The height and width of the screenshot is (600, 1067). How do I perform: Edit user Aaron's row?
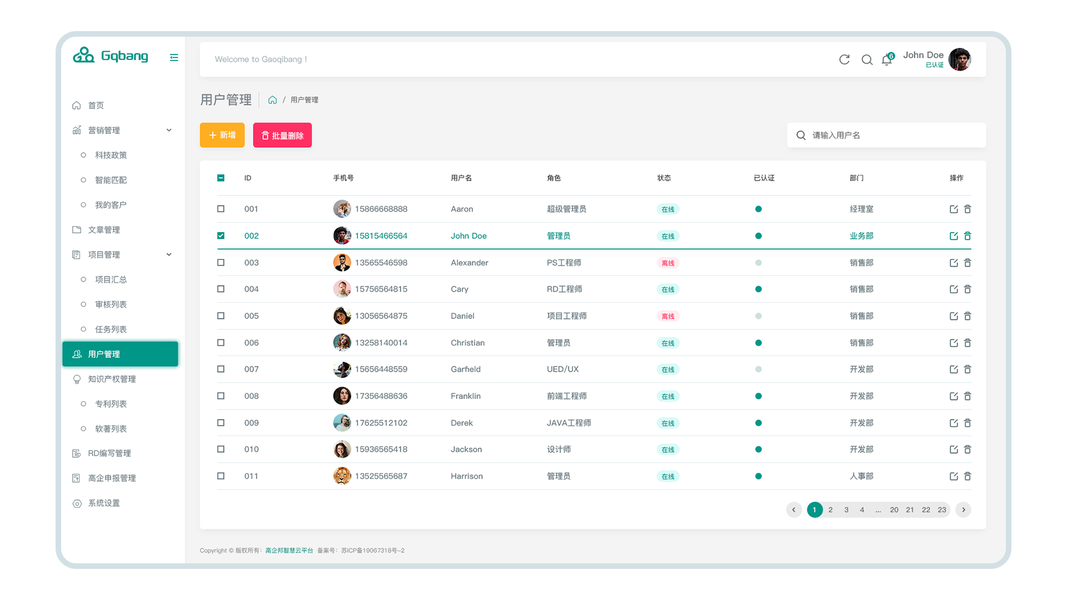(953, 210)
